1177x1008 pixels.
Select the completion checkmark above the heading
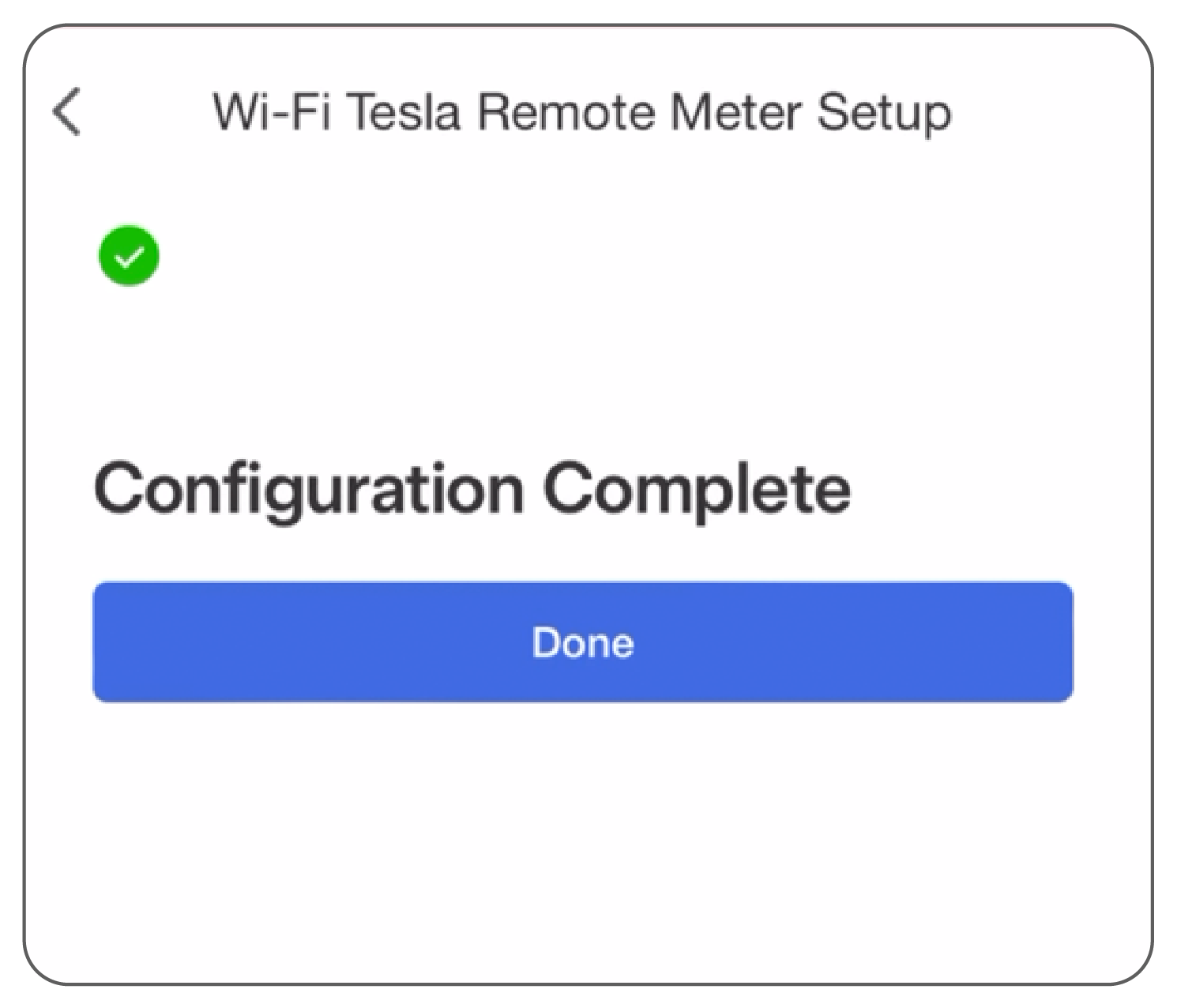[129, 256]
